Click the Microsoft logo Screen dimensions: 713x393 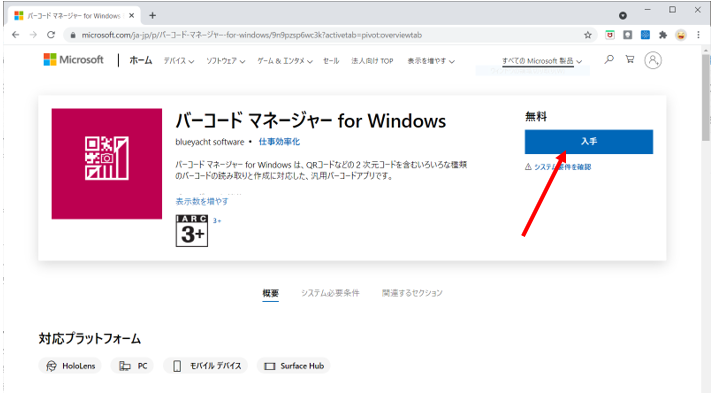pos(73,60)
